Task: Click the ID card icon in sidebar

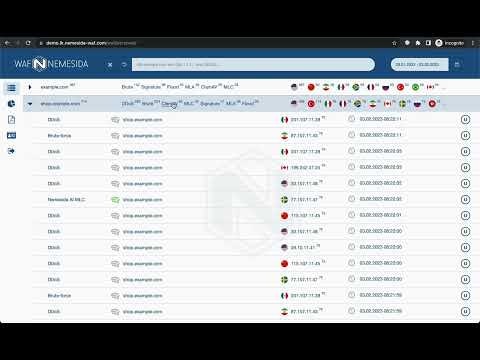Action: tap(11, 135)
